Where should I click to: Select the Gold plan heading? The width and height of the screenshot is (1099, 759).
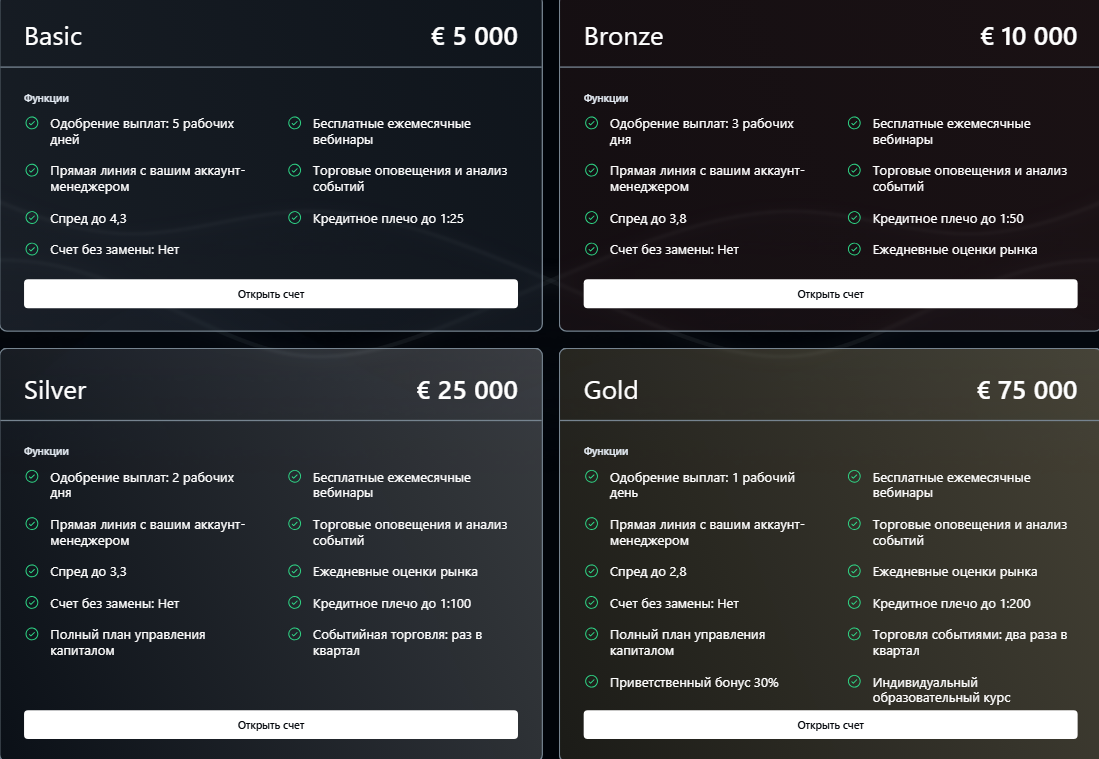610,390
